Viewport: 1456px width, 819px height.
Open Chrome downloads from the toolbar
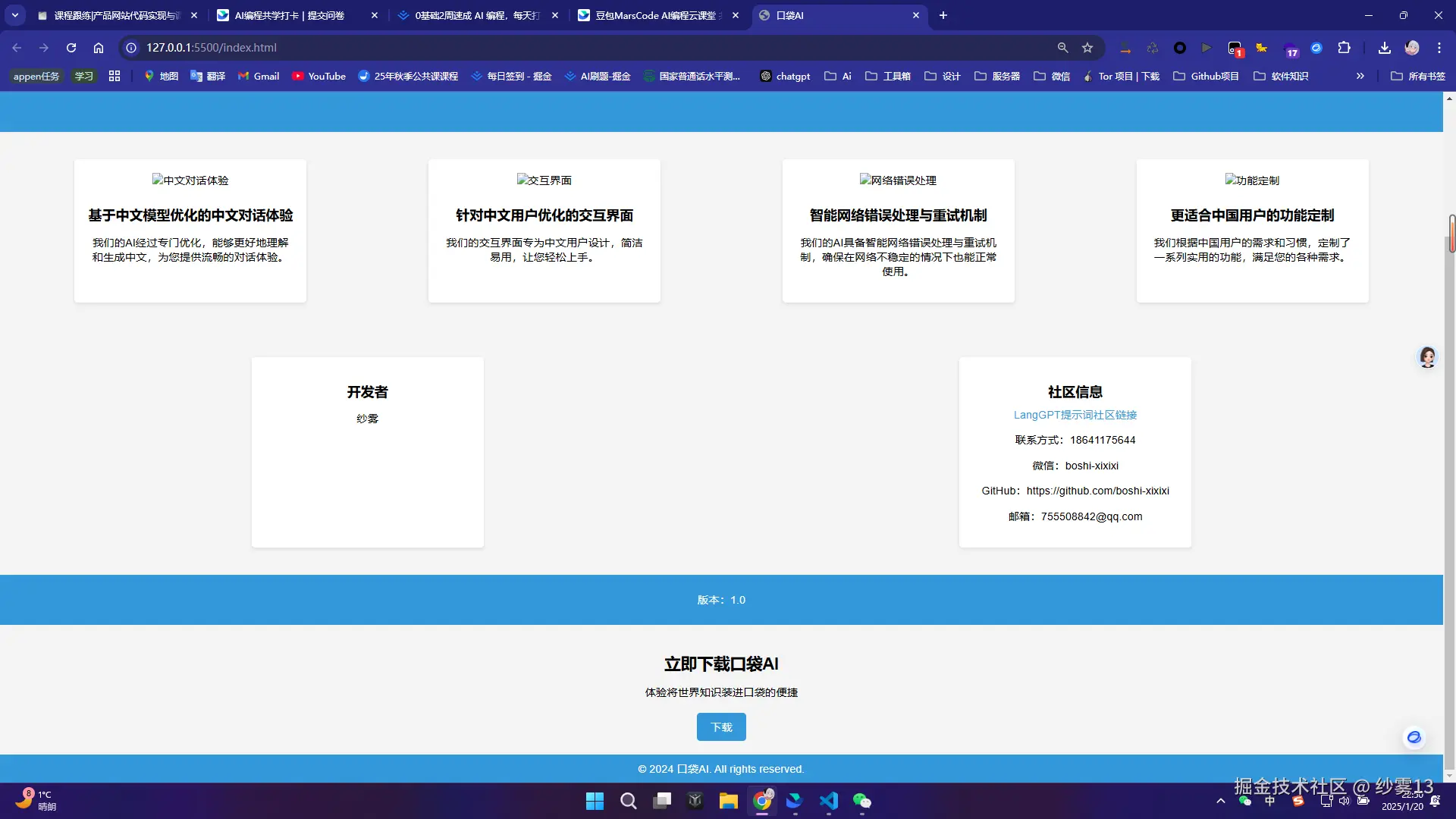1384,47
